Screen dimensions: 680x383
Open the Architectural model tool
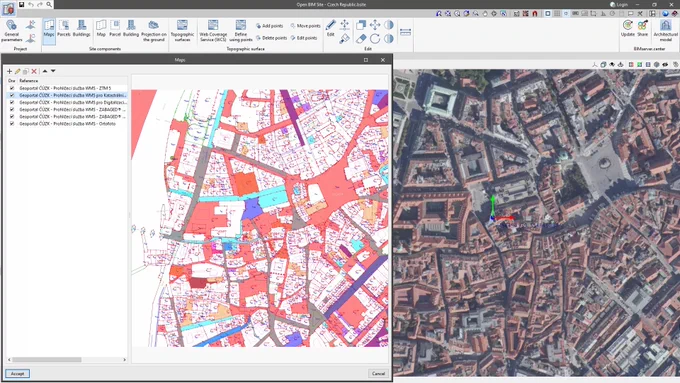pyautogui.click(x=666, y=30)
